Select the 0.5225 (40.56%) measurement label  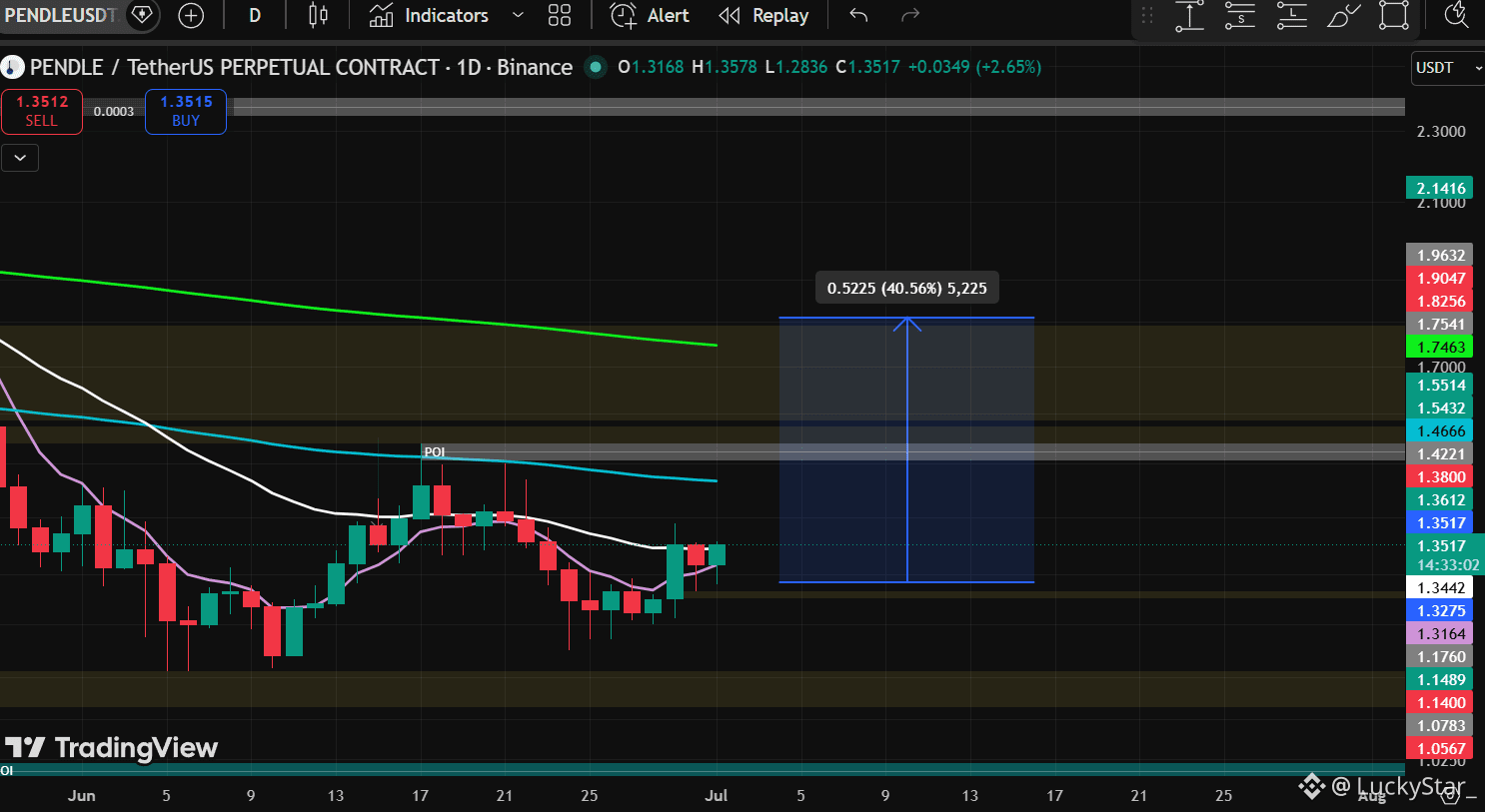(x=907, y=288)
